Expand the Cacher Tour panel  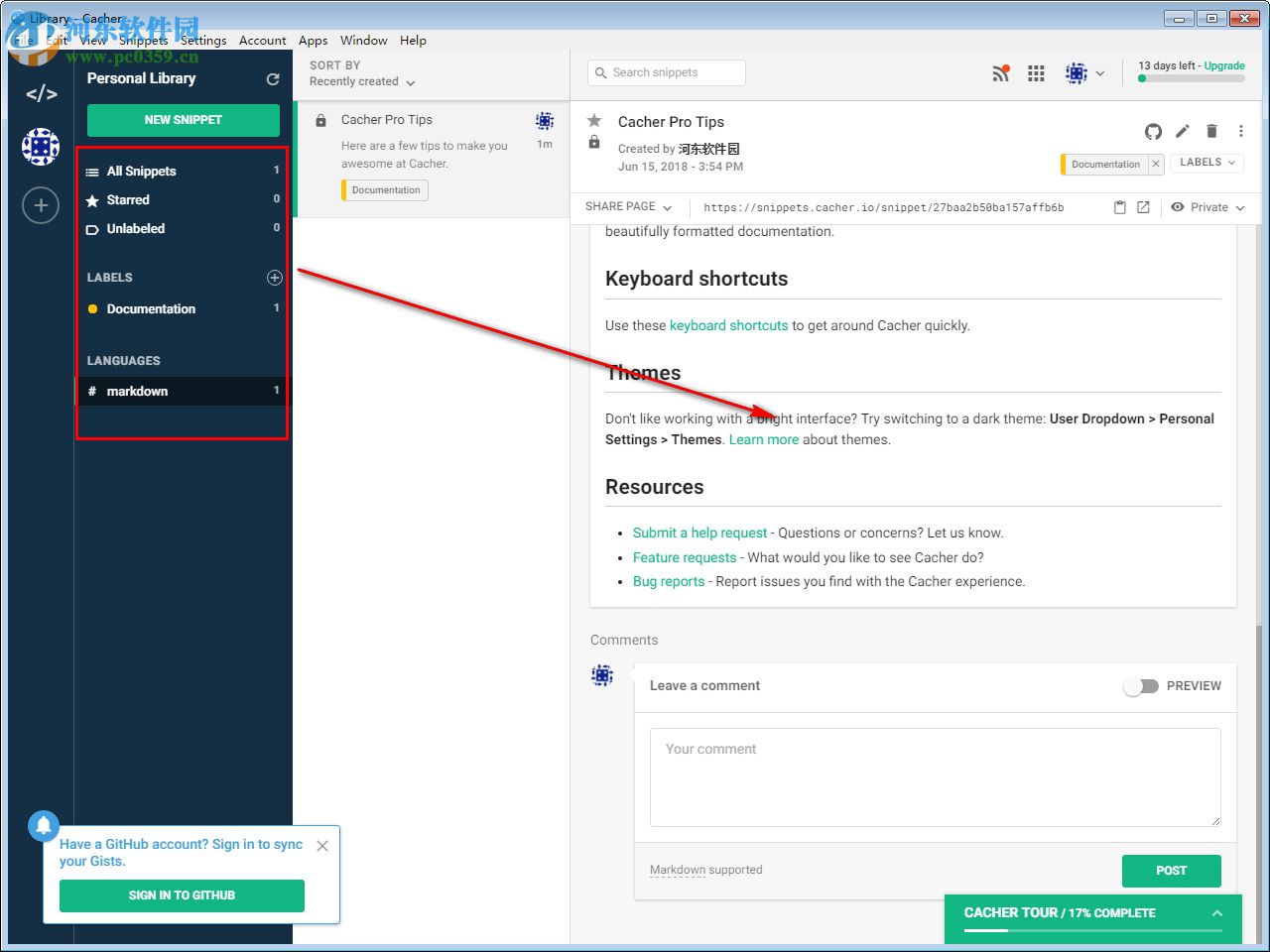[x=1217, y=913]
